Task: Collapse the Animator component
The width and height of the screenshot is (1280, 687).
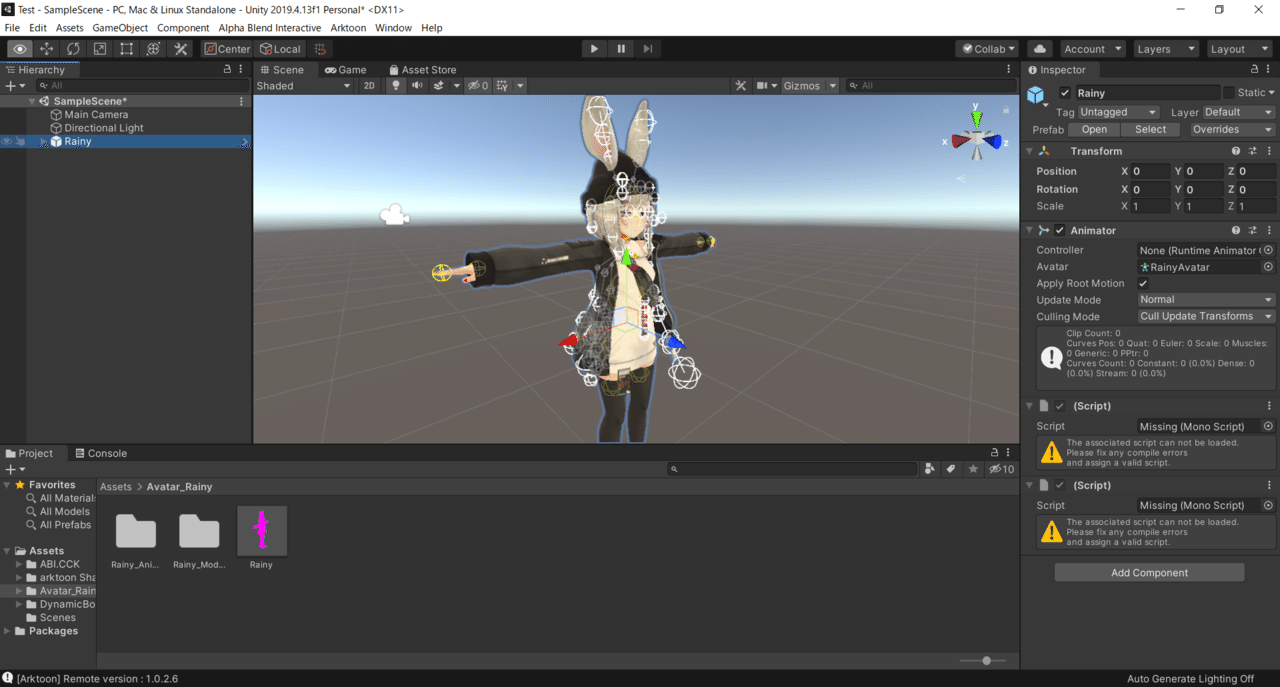Action: 1030,230
